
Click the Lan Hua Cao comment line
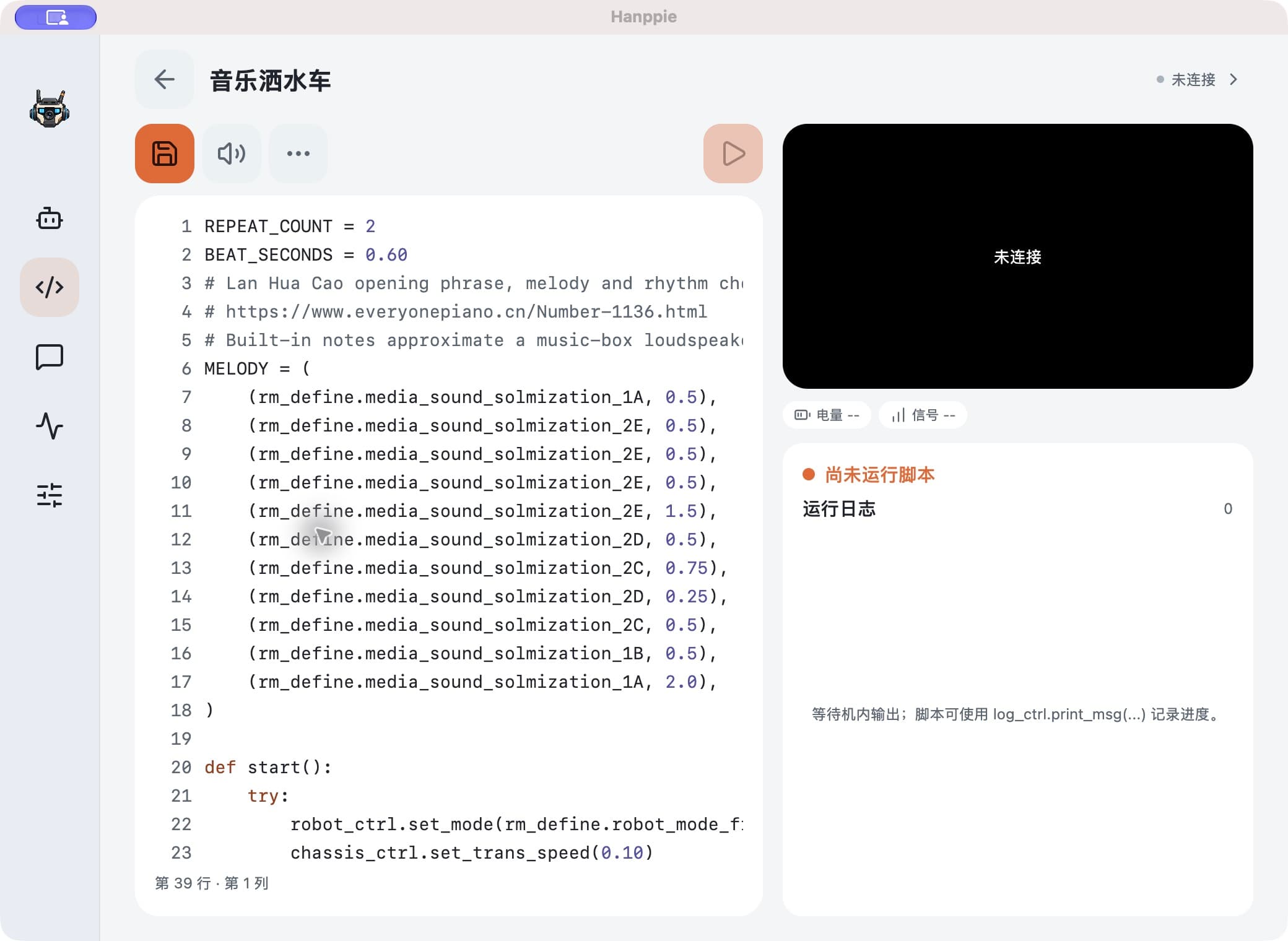(x=474, y=284)
